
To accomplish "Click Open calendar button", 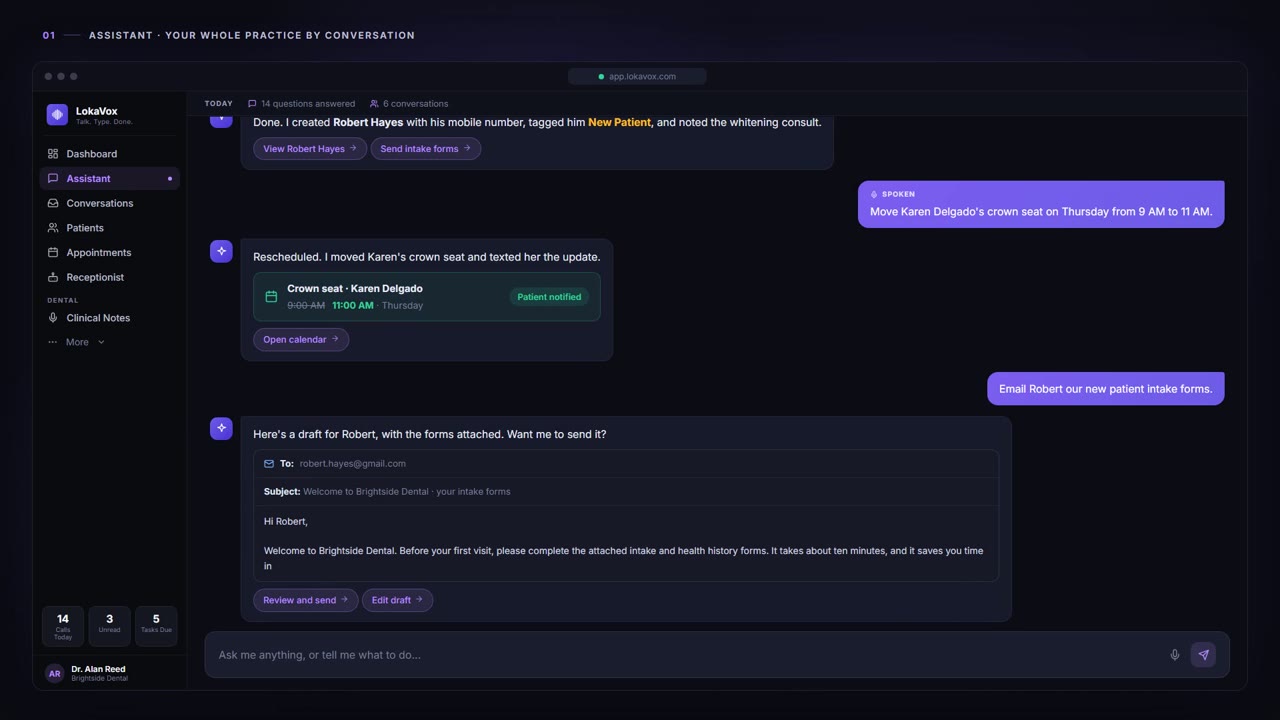I will pos(301,340).
